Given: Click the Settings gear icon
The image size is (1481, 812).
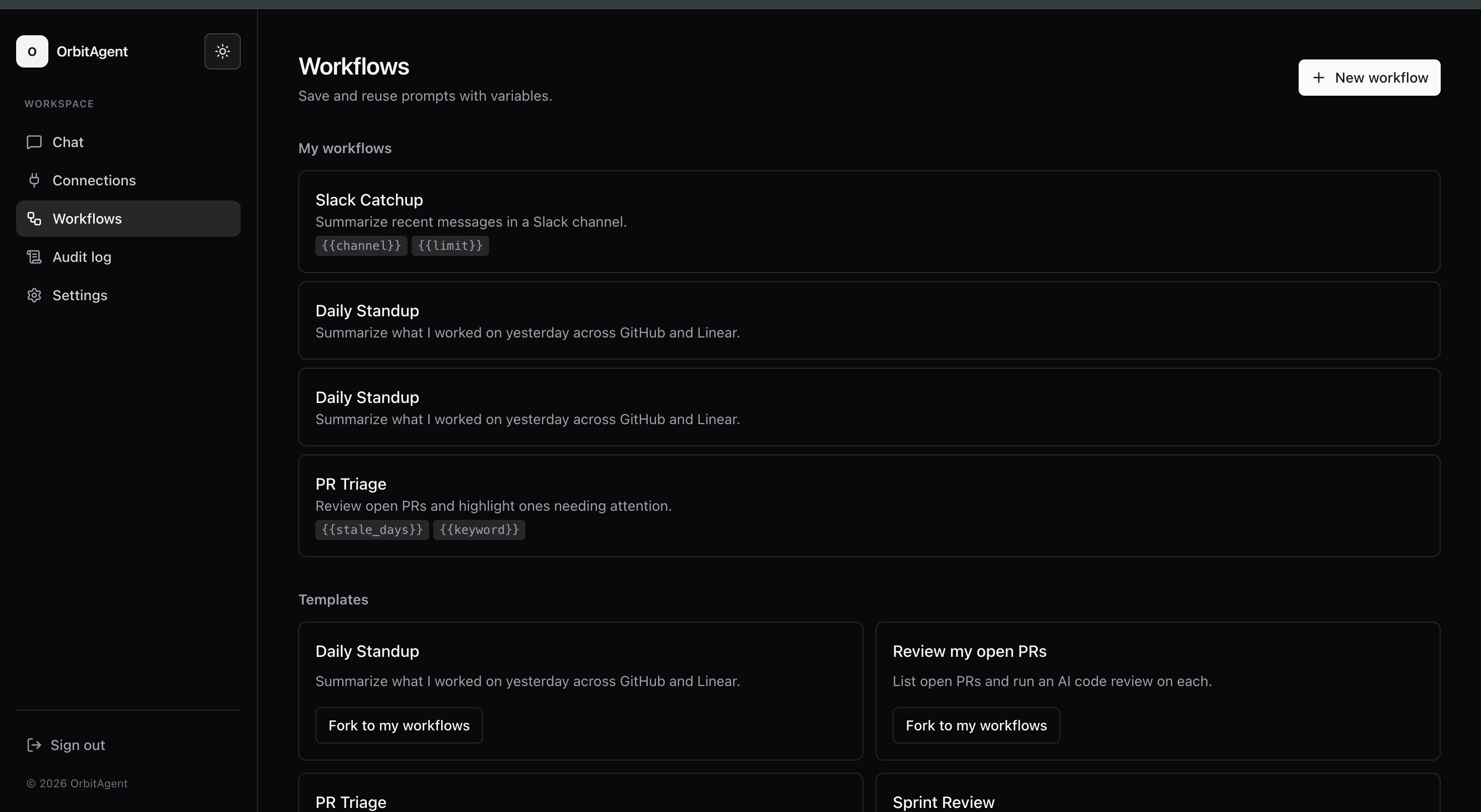Looking at the screenshot, I should (x=34, y=295).
